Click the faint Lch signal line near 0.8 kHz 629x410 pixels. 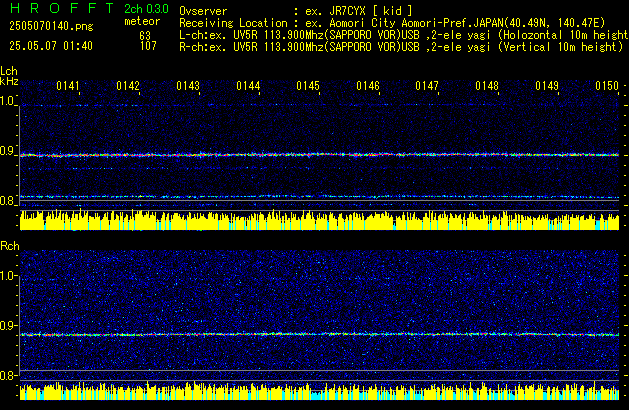point(319,197)
